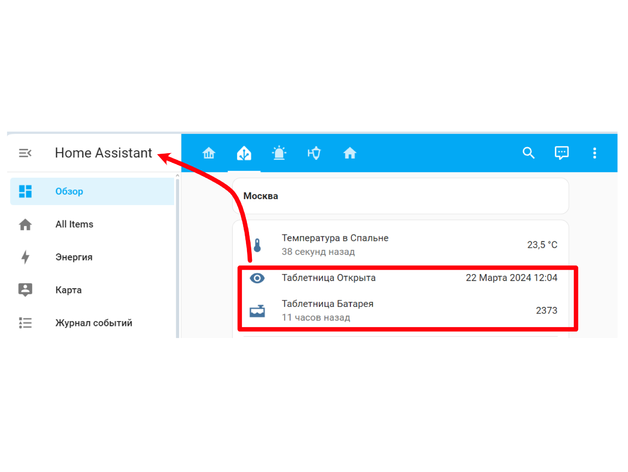Open the shield plug tab
The image size is (628, 472).
314,153
